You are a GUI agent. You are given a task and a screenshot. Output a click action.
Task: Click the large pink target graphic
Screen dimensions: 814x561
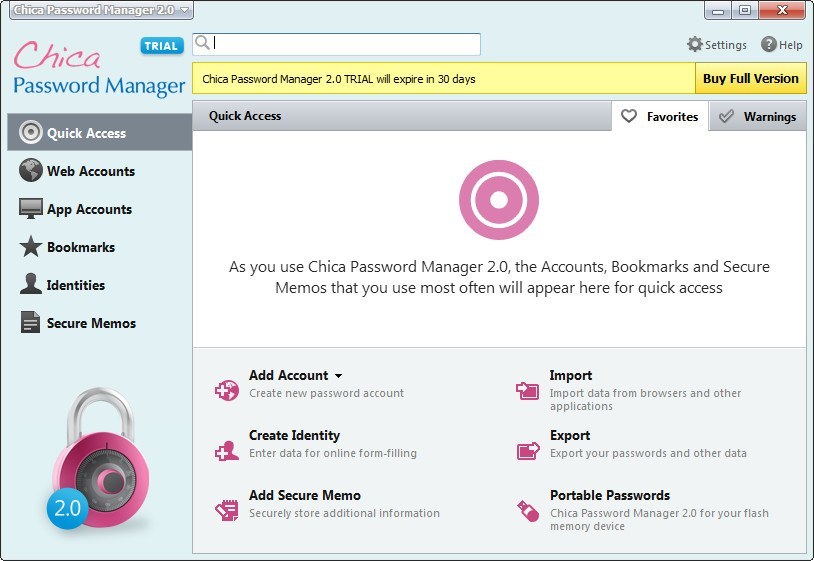click(x=499, y=200)
